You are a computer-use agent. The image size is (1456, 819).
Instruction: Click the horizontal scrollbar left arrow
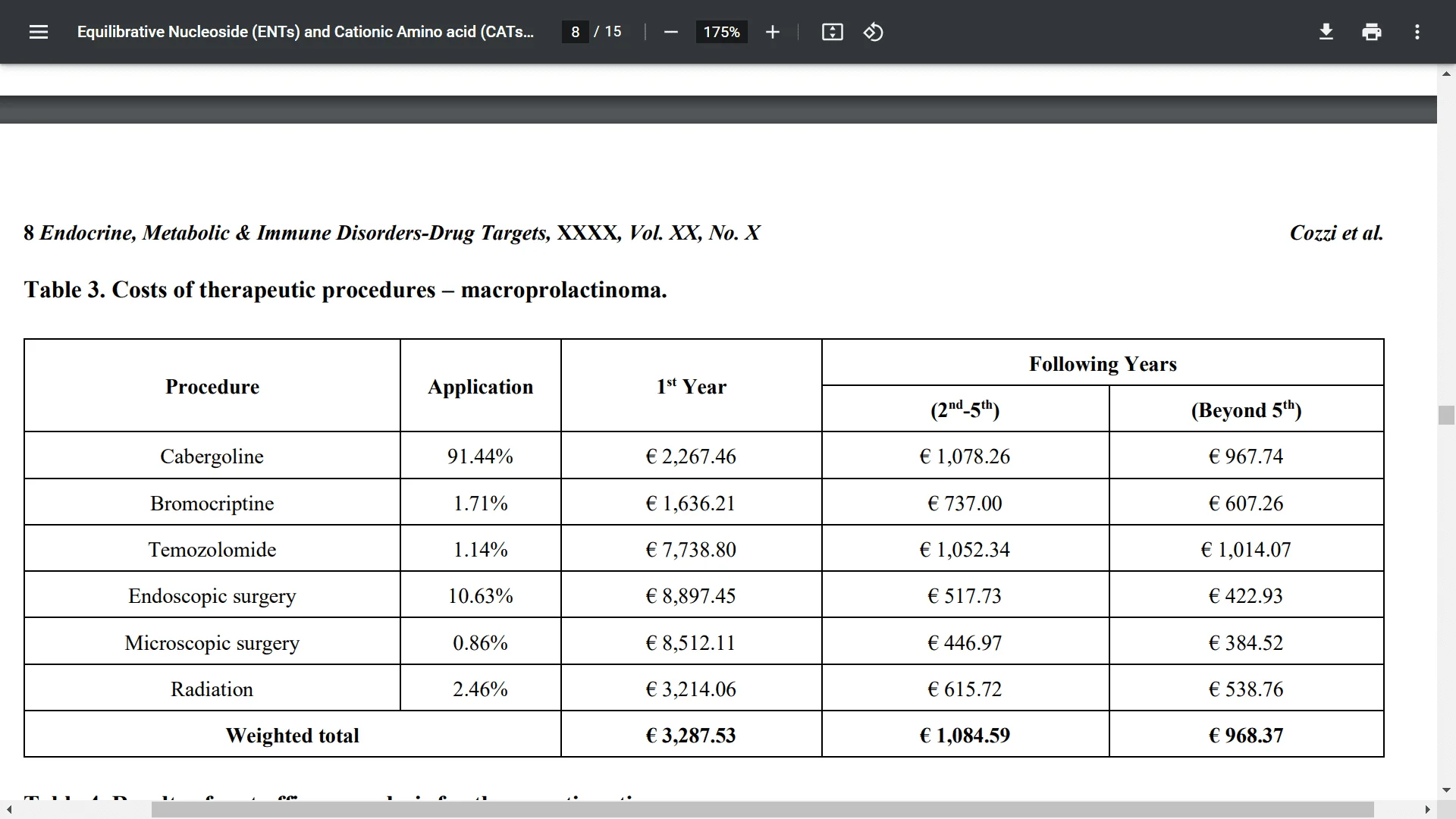[8, 810]
